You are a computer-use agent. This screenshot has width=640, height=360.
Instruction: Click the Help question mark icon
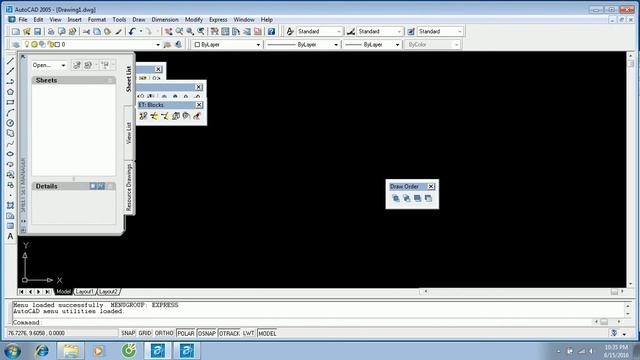(x=271, y=31)
